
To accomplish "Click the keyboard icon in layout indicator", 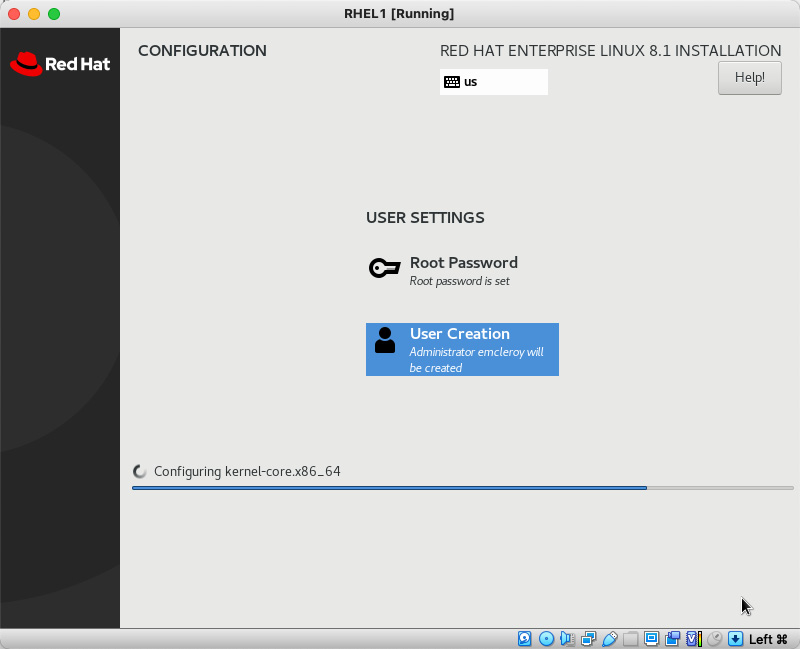I will 452,82.
